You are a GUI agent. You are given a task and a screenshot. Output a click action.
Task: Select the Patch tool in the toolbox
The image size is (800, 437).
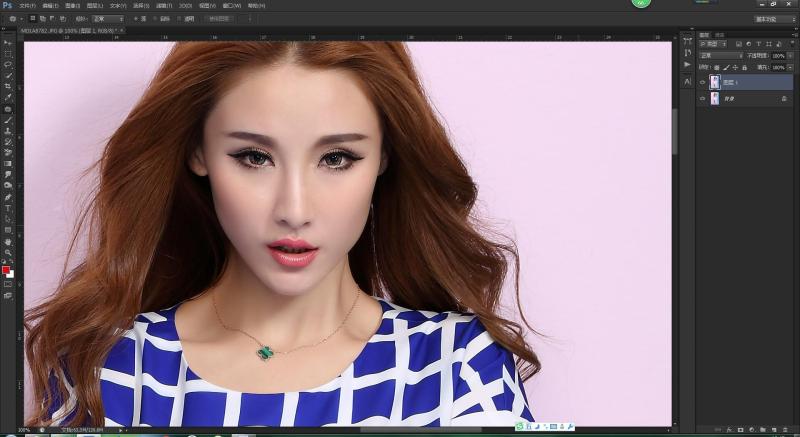(x=8, y=109)
